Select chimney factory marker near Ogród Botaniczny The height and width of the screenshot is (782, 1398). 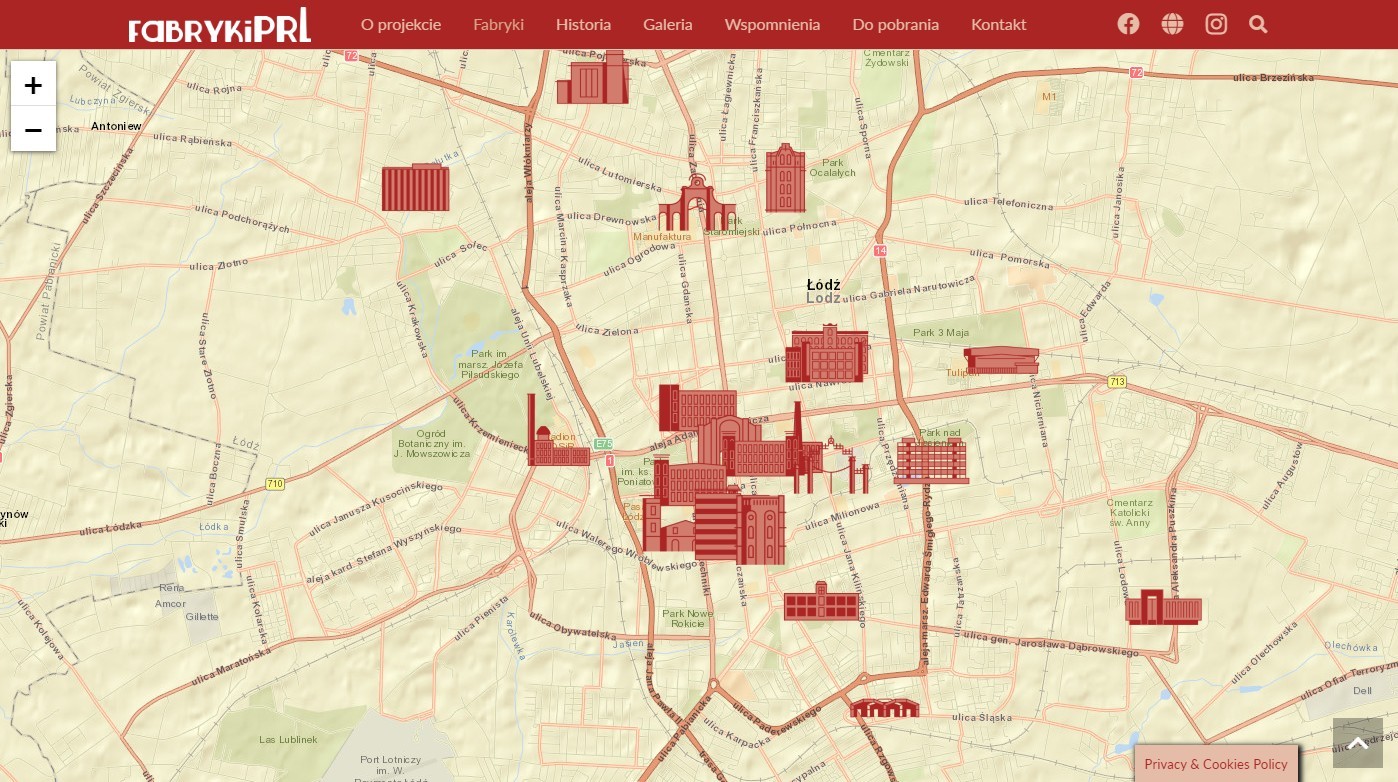point(558,432)
